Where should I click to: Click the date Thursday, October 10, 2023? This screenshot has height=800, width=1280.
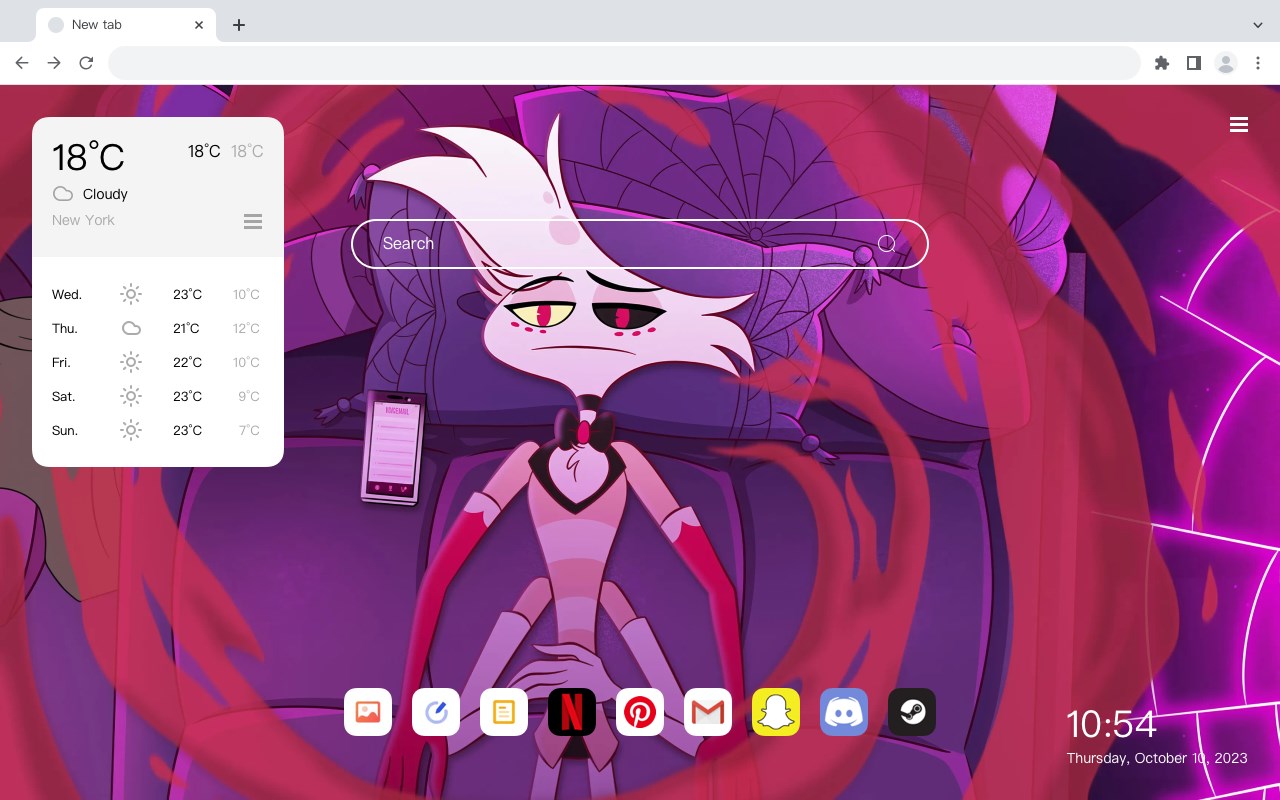click(1157, 758)
